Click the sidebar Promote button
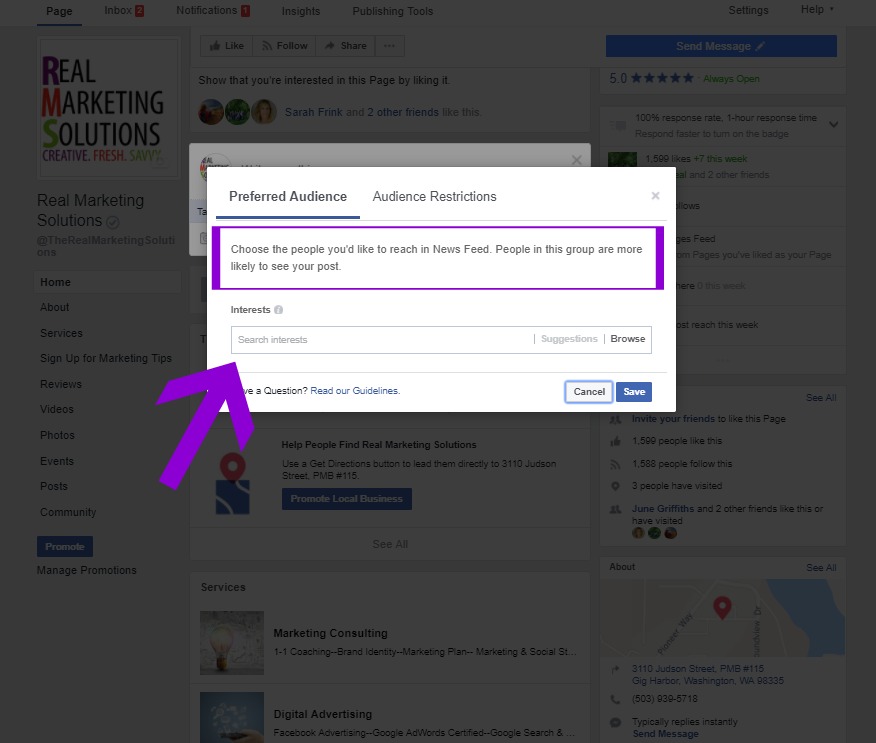The width and height of the screenshot is (876, 743). [65, 546]
